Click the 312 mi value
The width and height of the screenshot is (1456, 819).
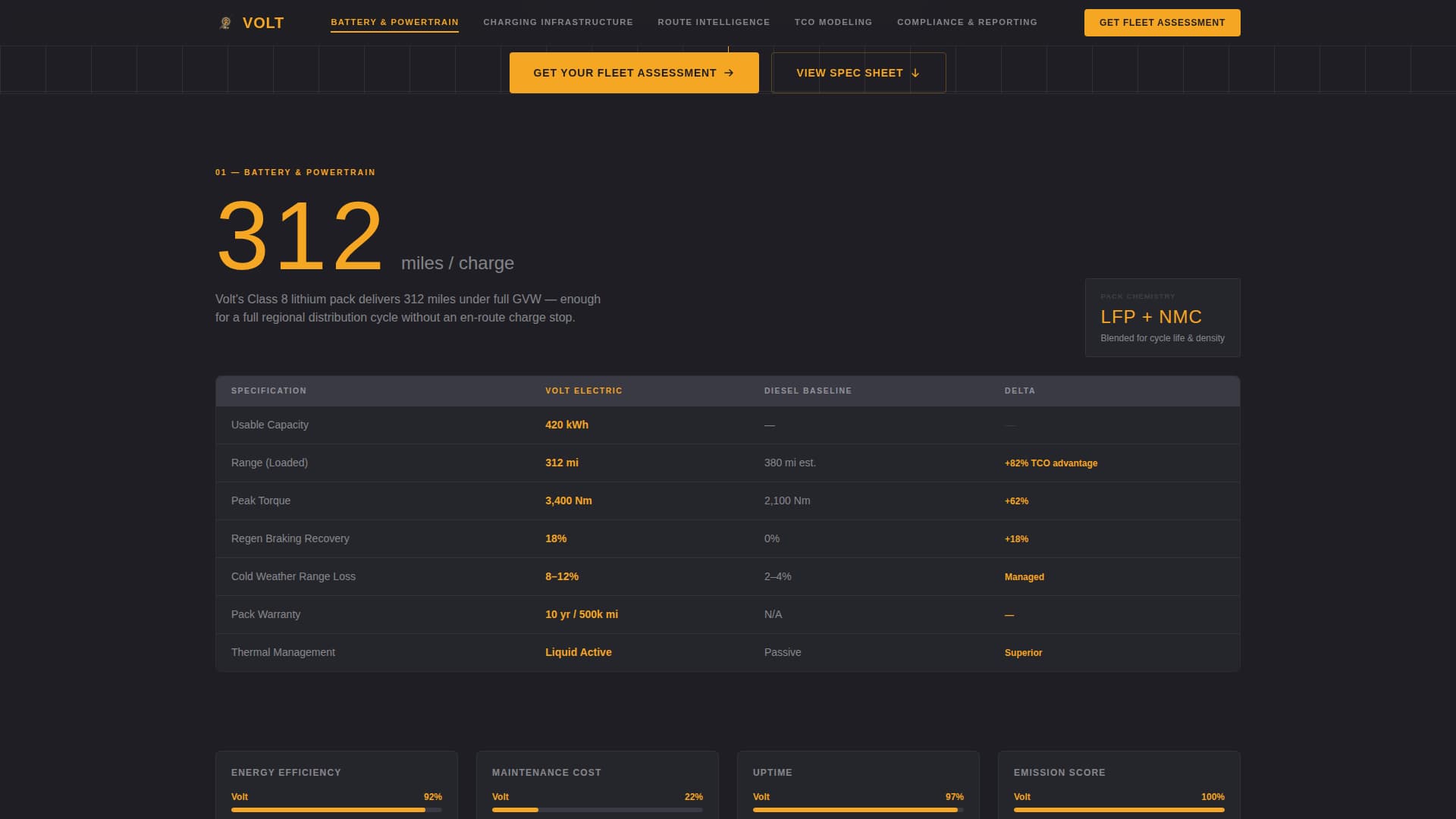click(562, 463)
